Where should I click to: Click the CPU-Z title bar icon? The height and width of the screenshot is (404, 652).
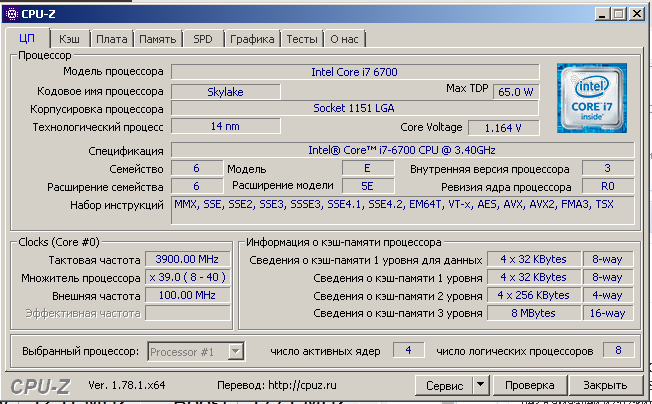pos(13,14)
